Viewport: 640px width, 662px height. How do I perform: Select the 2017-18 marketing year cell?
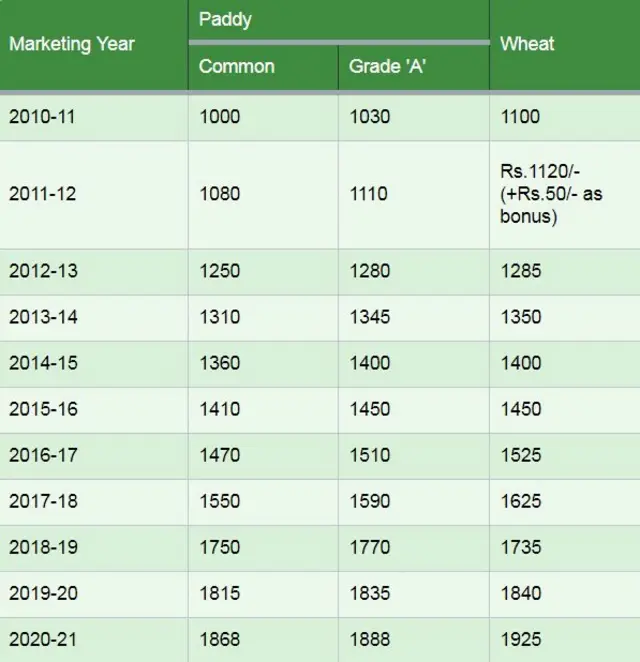pyautogui.click(x=42, y=501)
